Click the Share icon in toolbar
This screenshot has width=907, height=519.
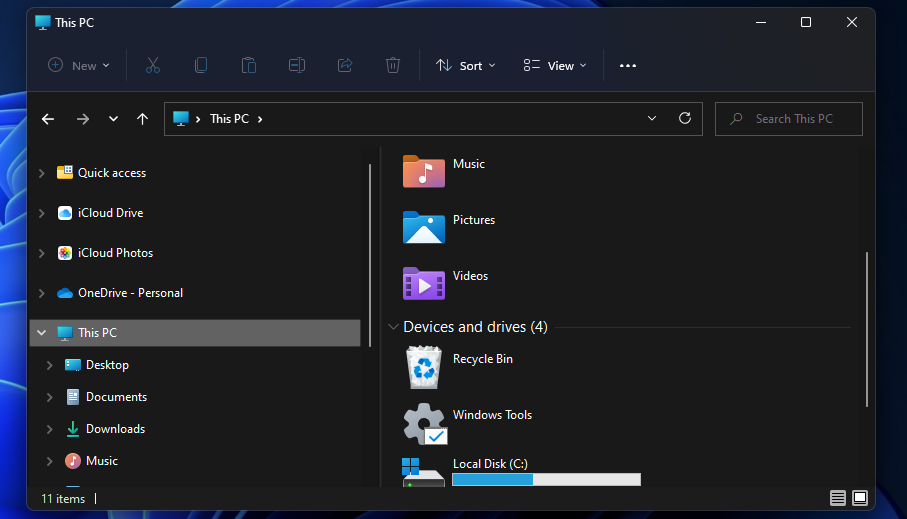(x=345, y=65)
